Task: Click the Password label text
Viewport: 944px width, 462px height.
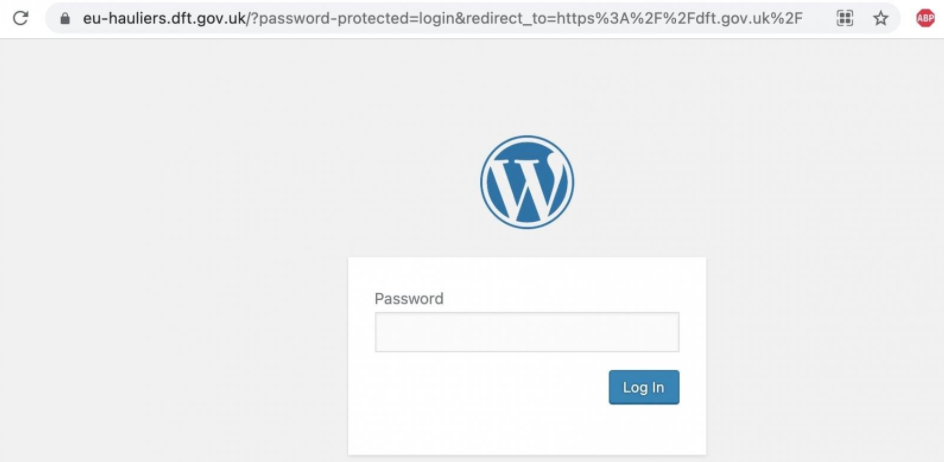Action: tap(409, 298)
